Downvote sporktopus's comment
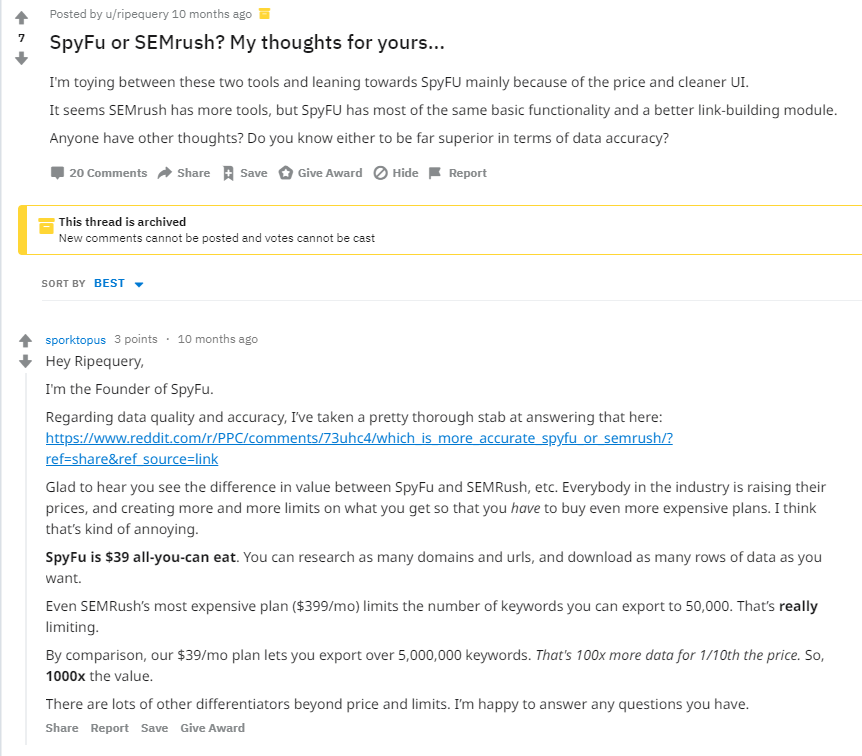 click(26, 360)
